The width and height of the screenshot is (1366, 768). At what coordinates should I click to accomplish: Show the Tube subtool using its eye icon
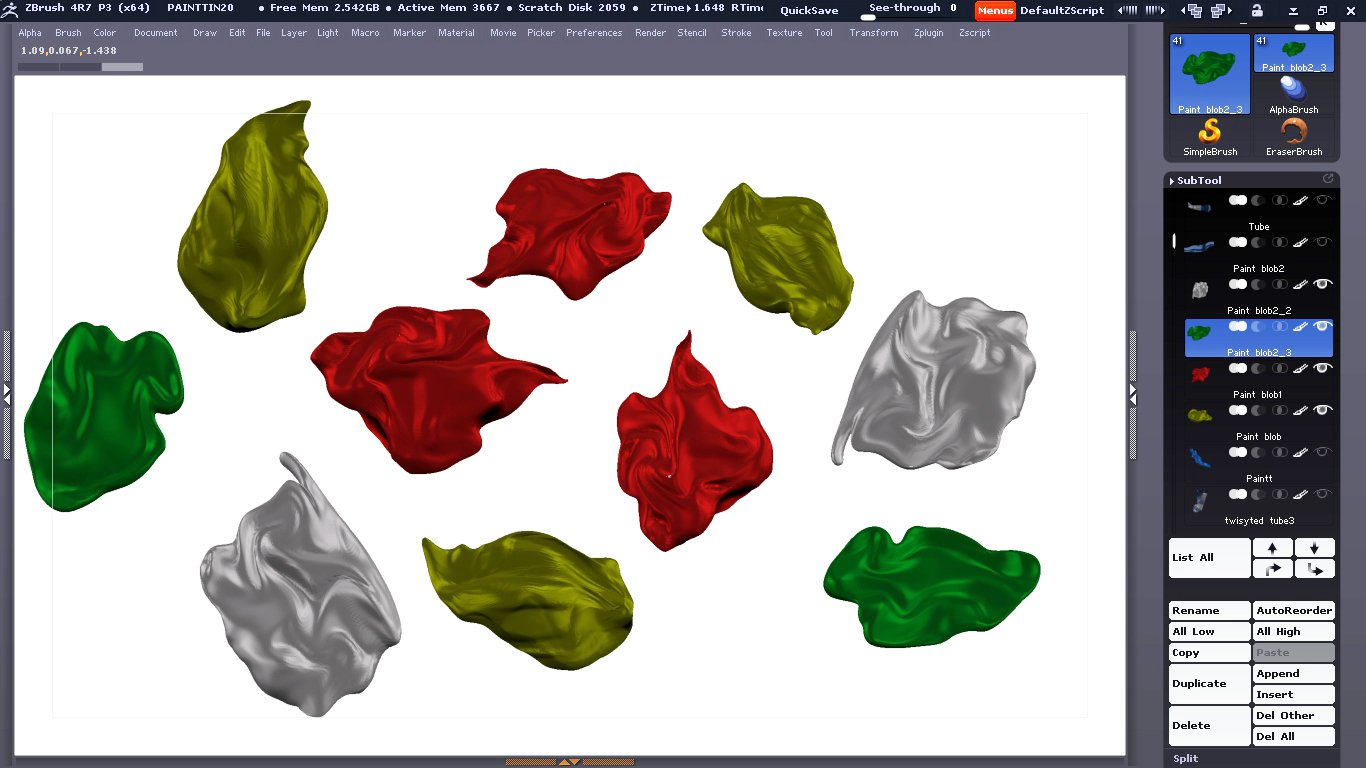click(1323, 201)
